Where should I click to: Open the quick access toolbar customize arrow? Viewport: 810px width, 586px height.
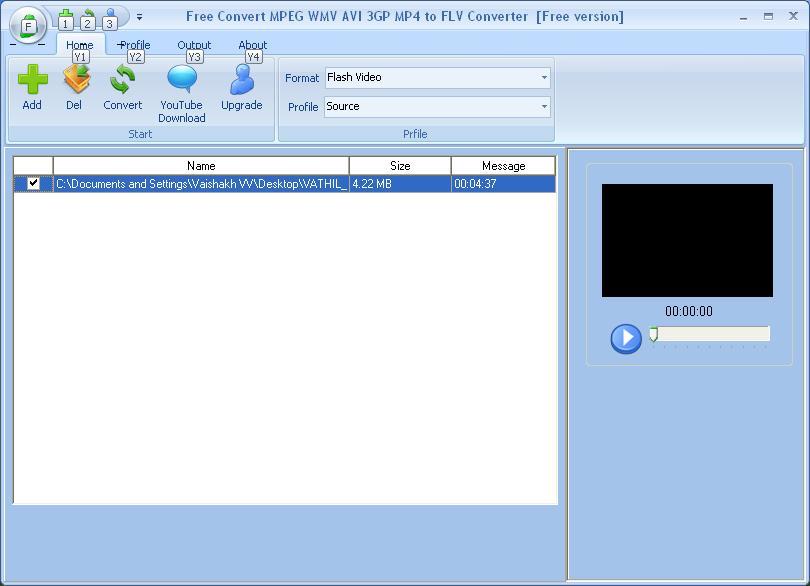[x=139, y=17]
